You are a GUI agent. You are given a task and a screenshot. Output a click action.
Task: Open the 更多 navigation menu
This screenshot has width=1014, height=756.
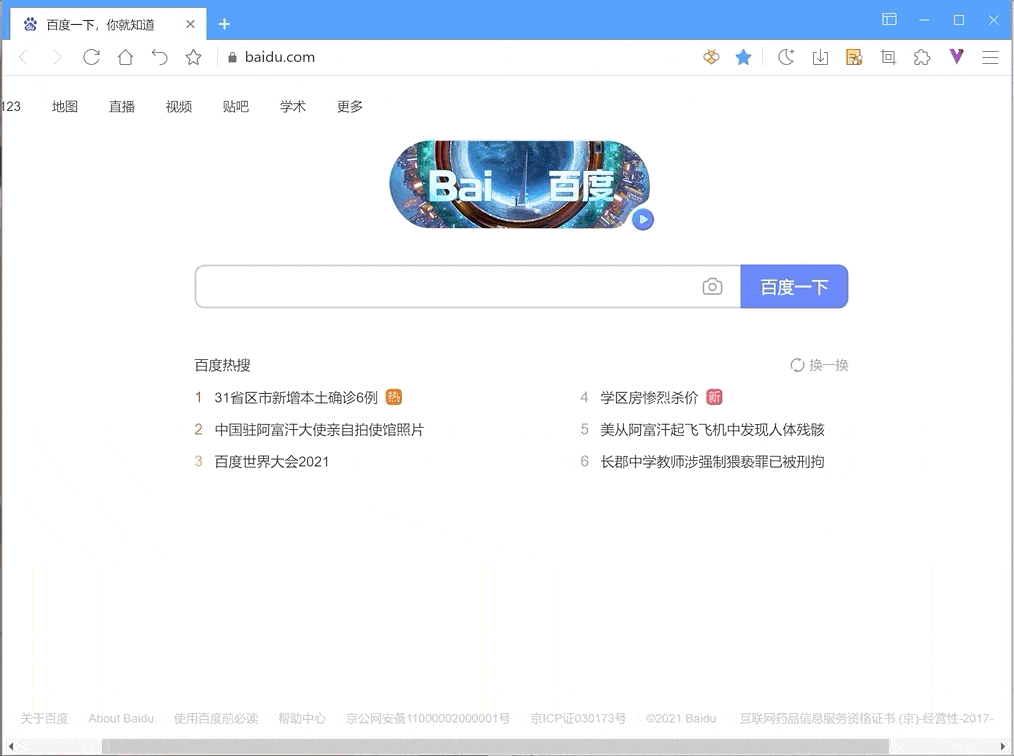(x=349, y=107)
